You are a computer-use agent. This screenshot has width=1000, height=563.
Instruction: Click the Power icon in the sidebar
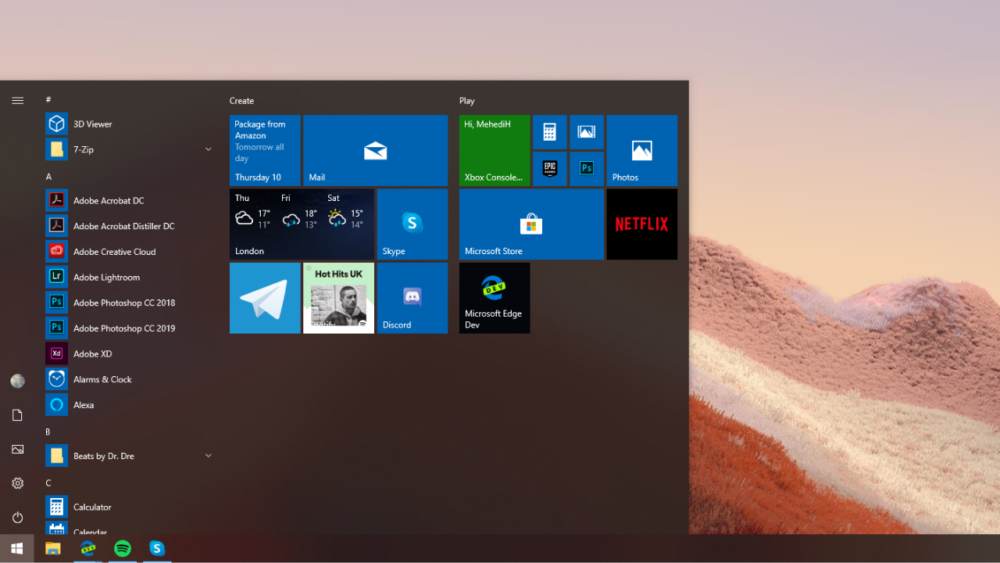(17, 517)
